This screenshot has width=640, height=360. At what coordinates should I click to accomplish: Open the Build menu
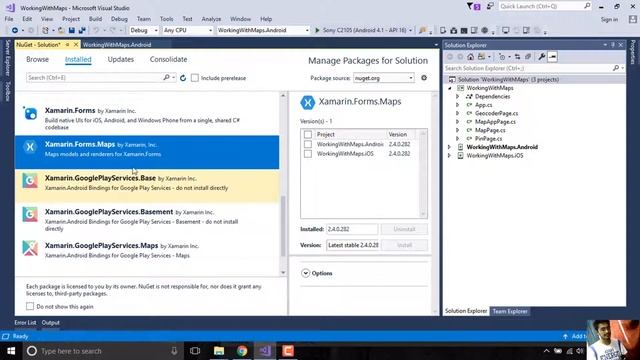95,19
